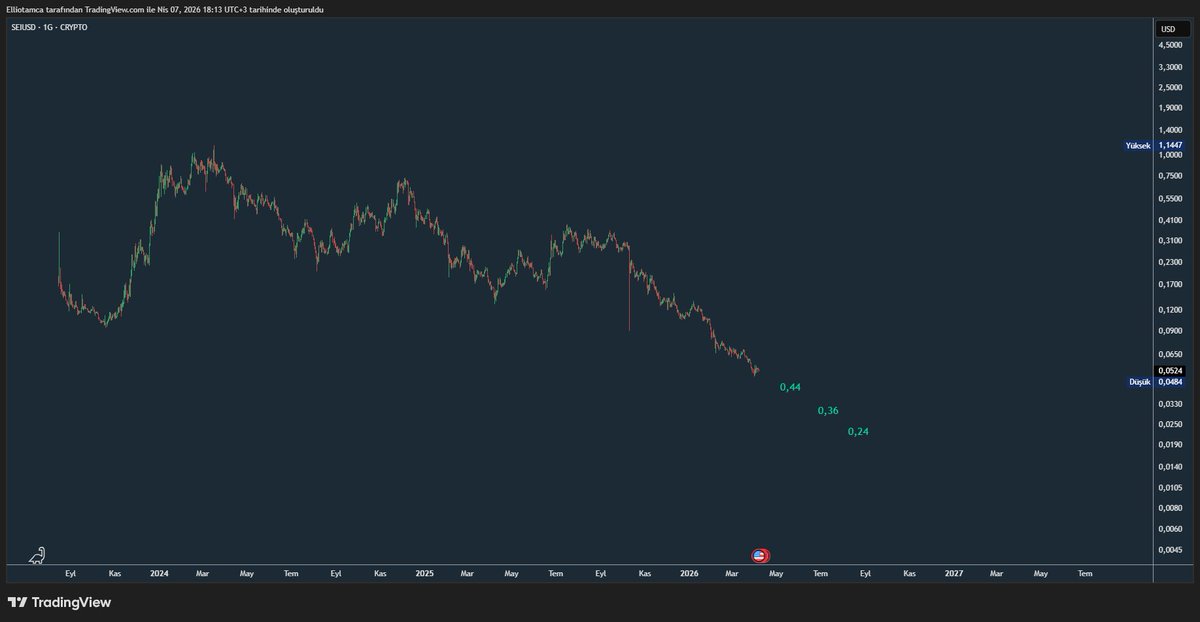1200x622 pixels.
Task: Click the 2027 year label on time axis
Action: 953,574
